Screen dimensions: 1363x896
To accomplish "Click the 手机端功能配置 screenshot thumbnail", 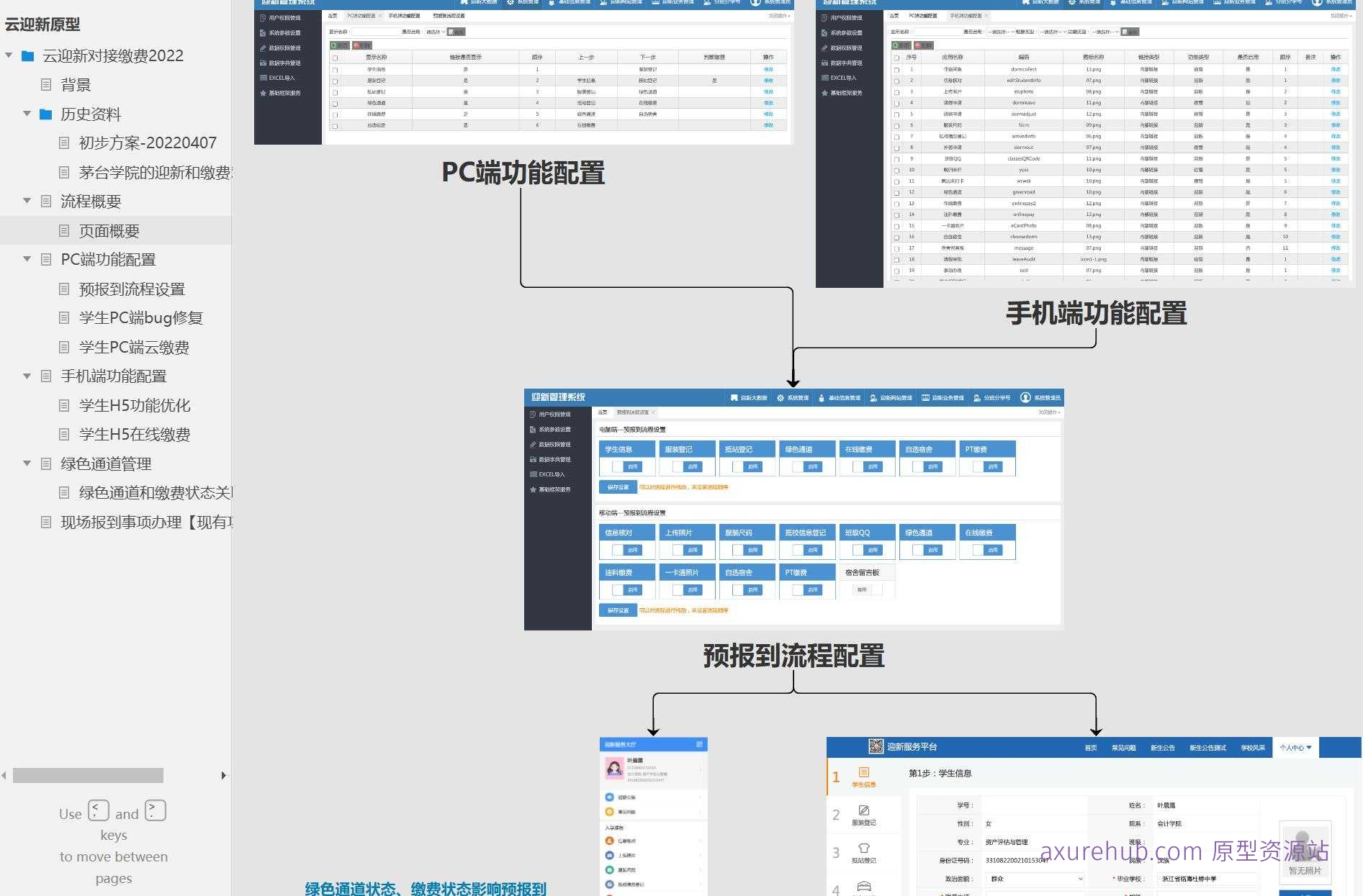I will [1085, 144].
